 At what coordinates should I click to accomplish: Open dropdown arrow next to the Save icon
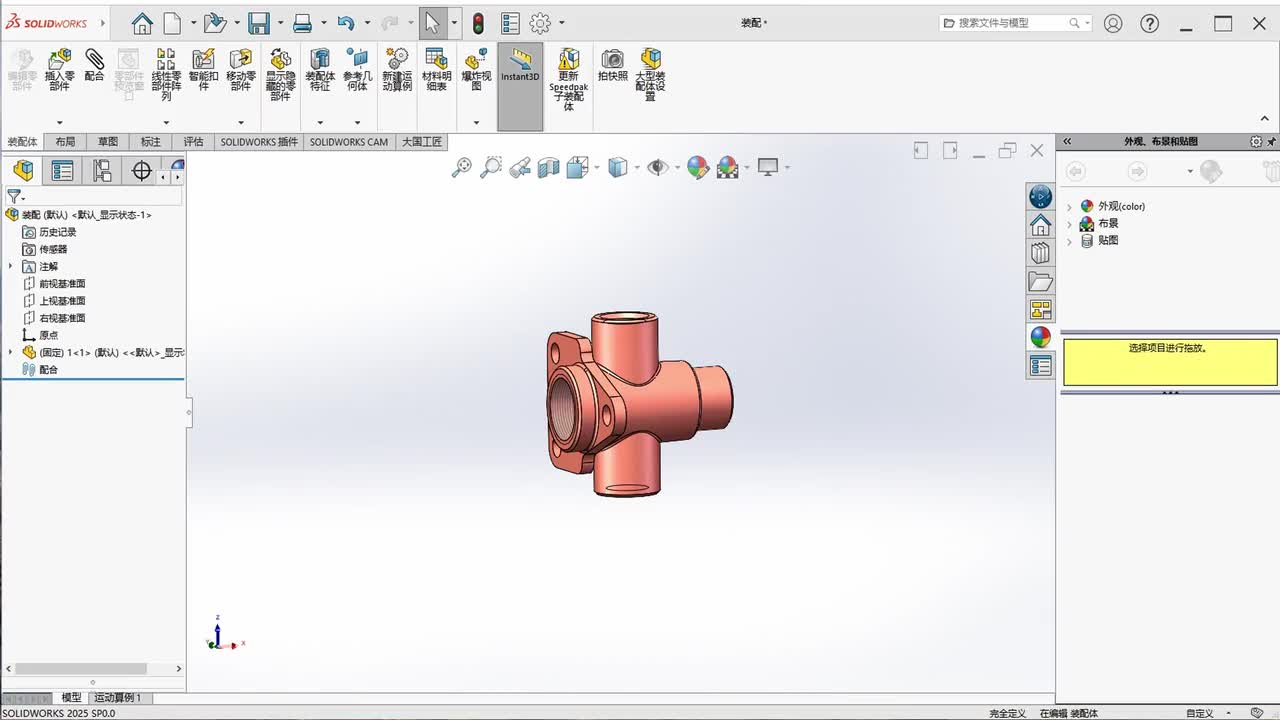(280, 23)
